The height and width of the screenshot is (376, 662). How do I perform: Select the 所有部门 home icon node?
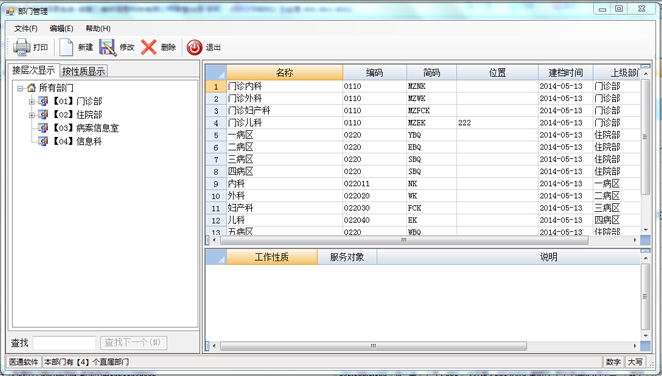click(31, 88)
